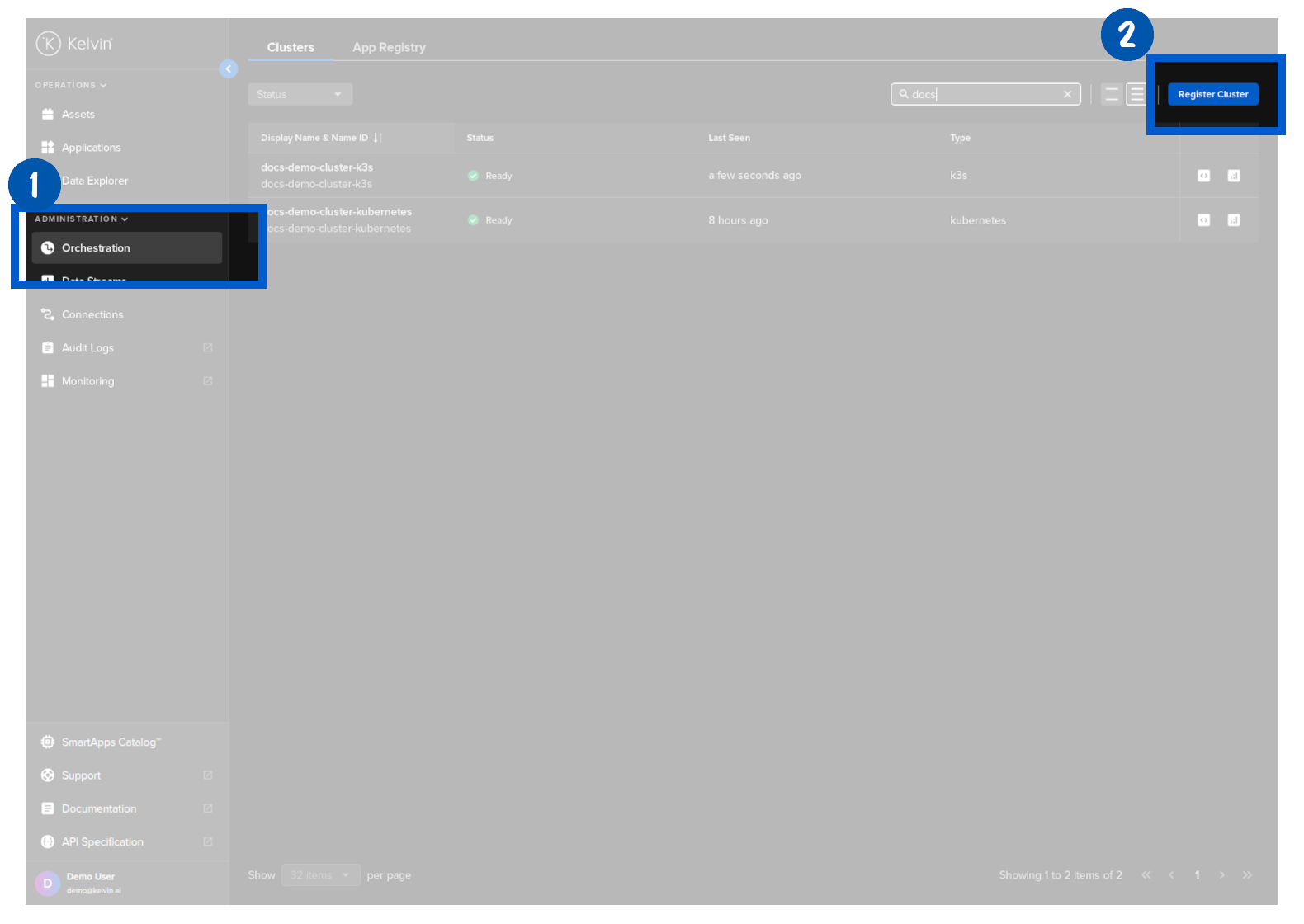
Task: Click the metrics icon for docs-demo-cluster-kubernetes
Action: tap(1233, 220)
